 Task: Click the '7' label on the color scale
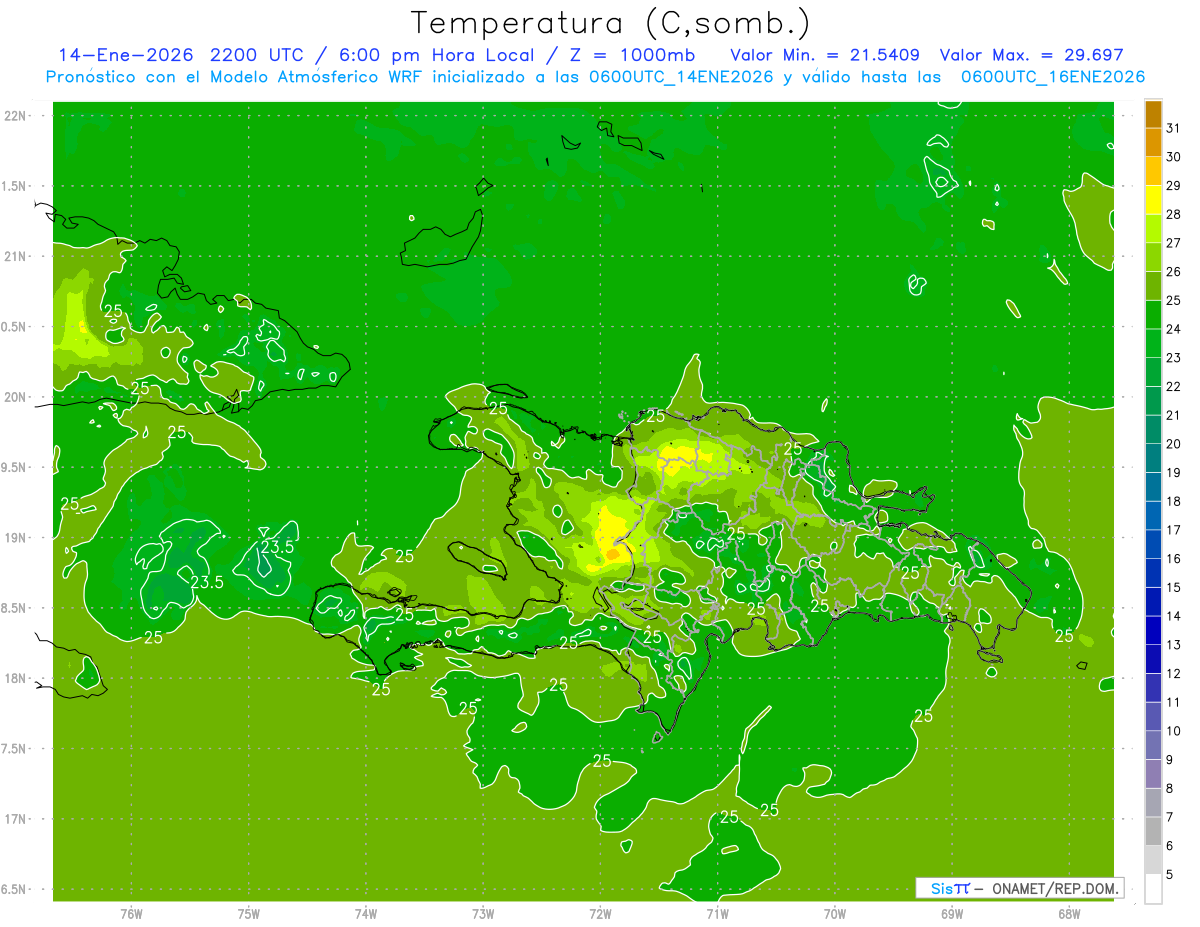[x=1170, y=817]
